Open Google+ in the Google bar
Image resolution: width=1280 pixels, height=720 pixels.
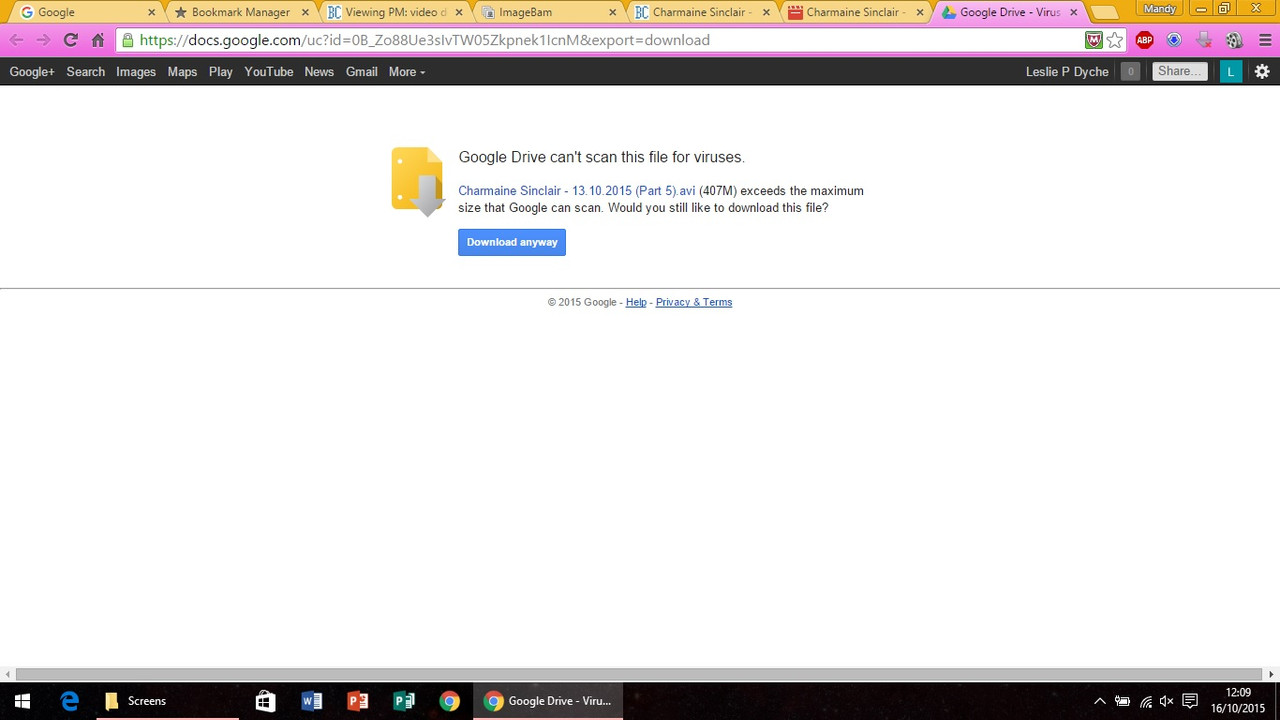pos(32,72)
